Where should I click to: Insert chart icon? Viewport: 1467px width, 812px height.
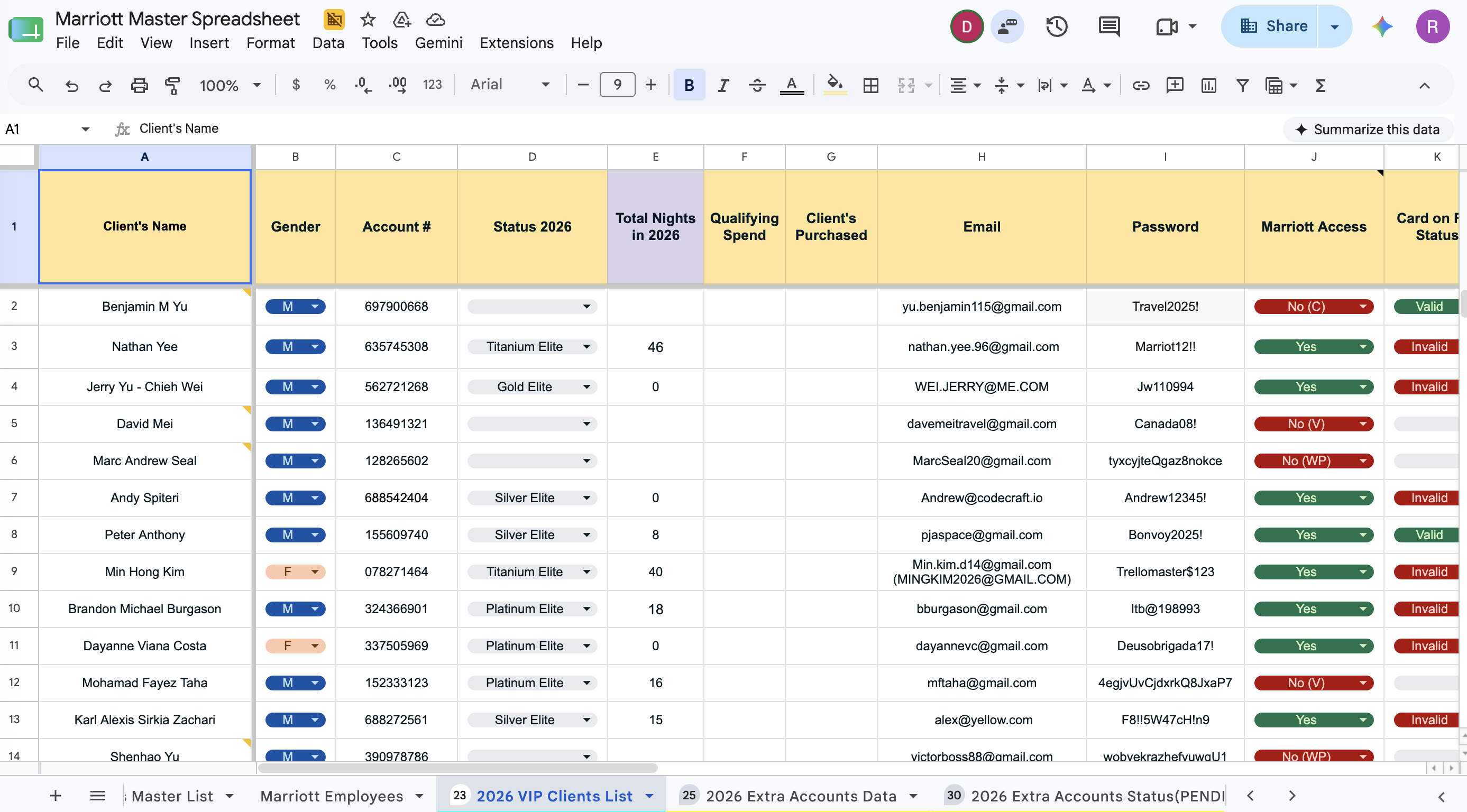coord(1208,86)
